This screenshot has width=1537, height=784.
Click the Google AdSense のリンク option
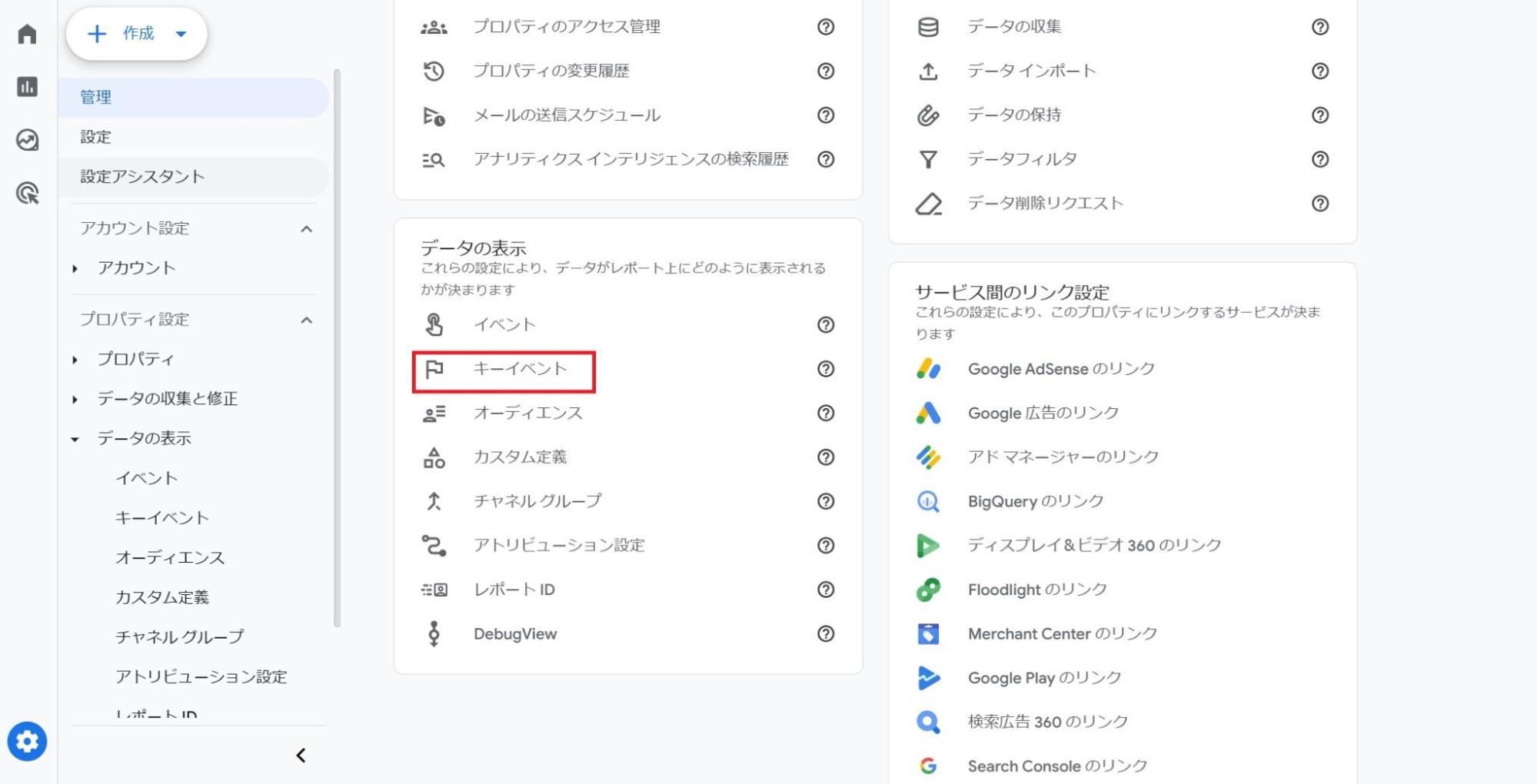pyautogui.click(x=1060, y=369)
